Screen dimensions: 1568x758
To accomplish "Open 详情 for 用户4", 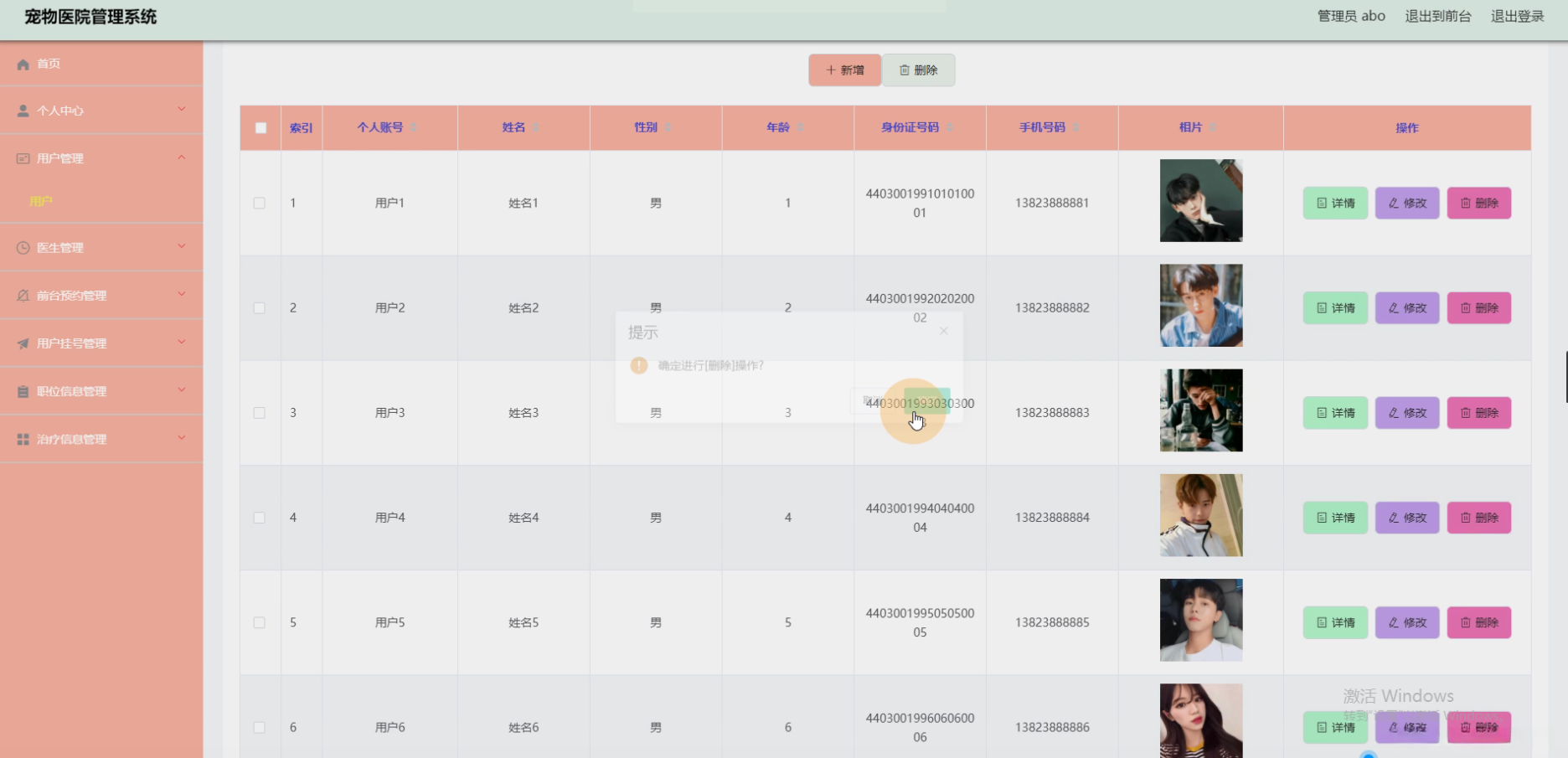I will [1335, 518].
